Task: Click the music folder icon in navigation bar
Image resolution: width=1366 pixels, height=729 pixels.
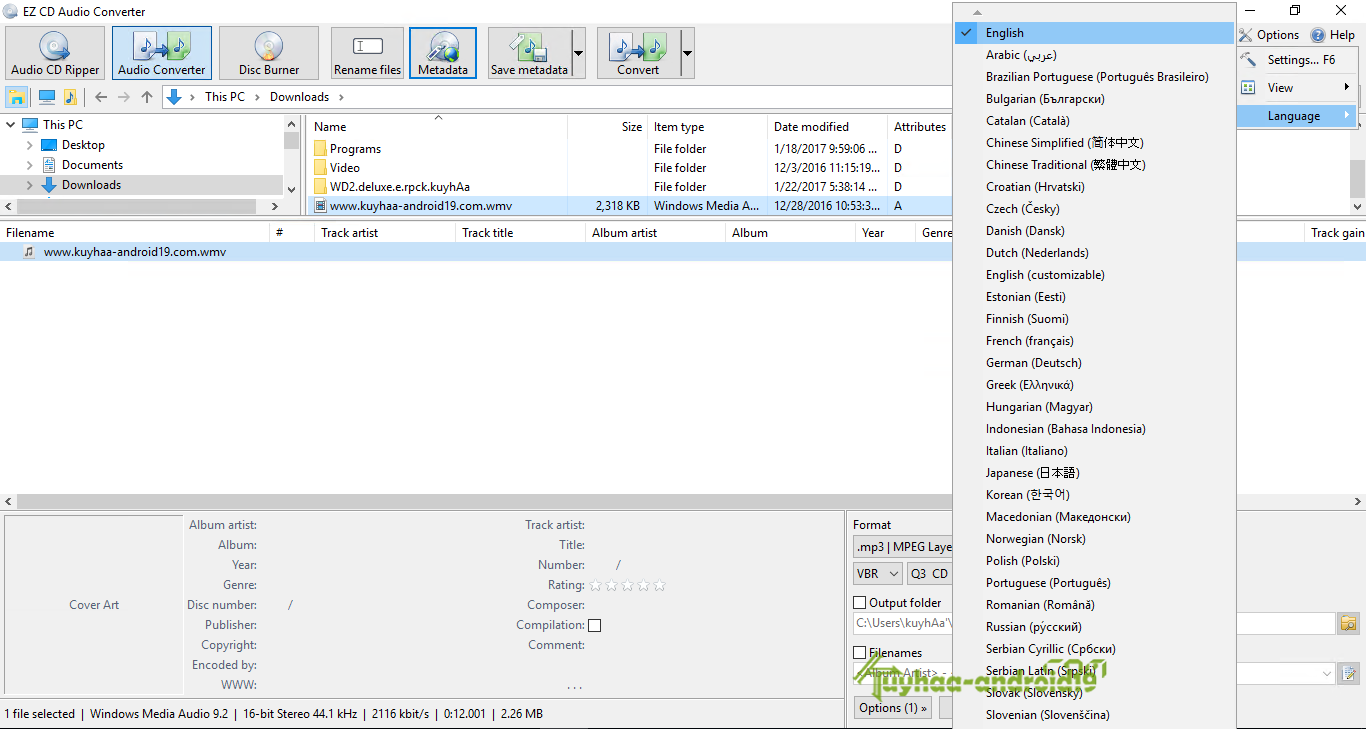Action: [x=70, y=97]
